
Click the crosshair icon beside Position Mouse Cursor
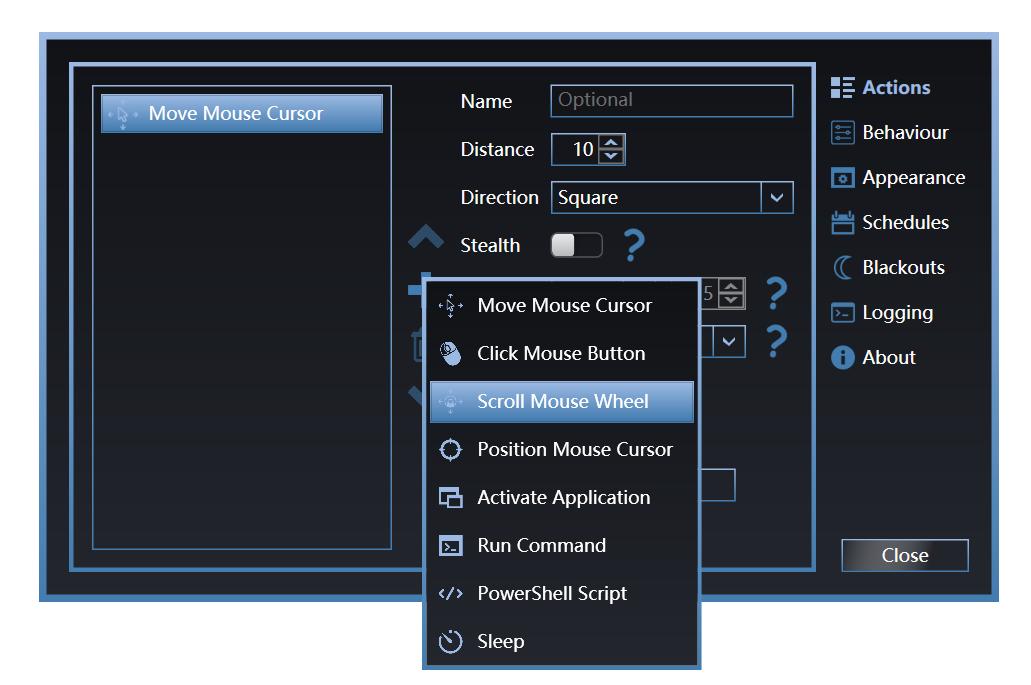(450, 450)
